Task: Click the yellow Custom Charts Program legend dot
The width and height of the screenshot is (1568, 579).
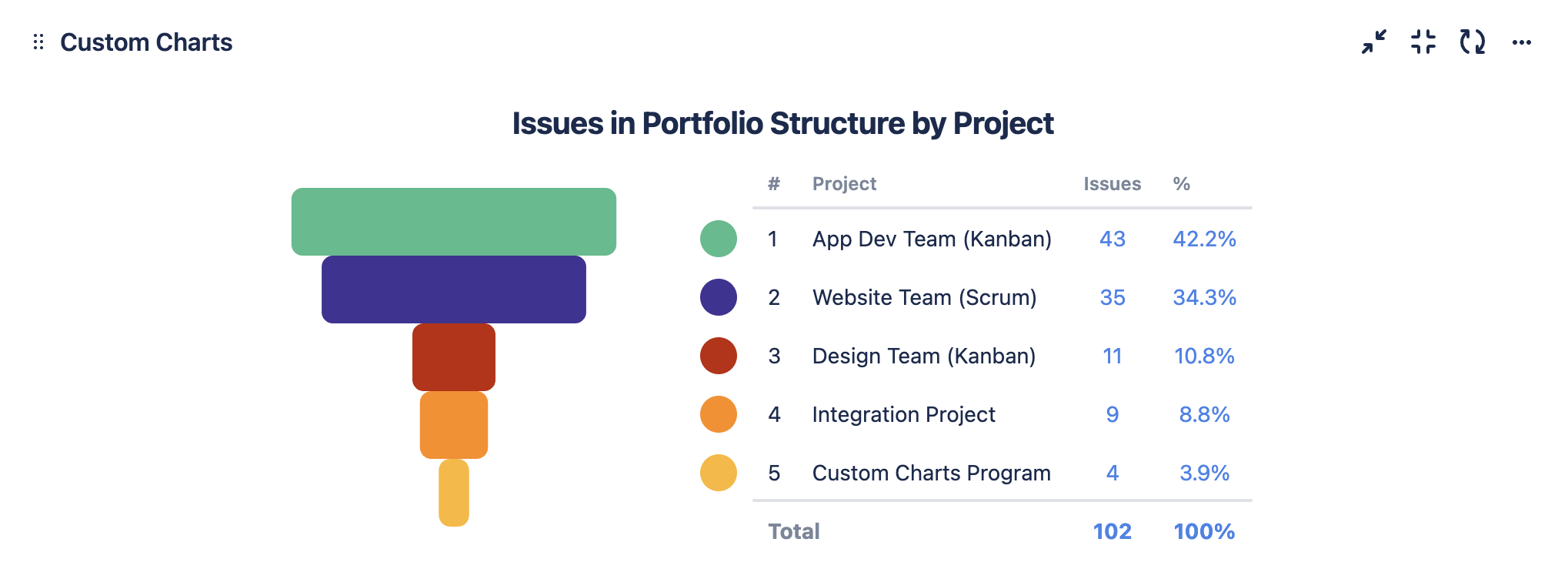Action: click(718, 473)
